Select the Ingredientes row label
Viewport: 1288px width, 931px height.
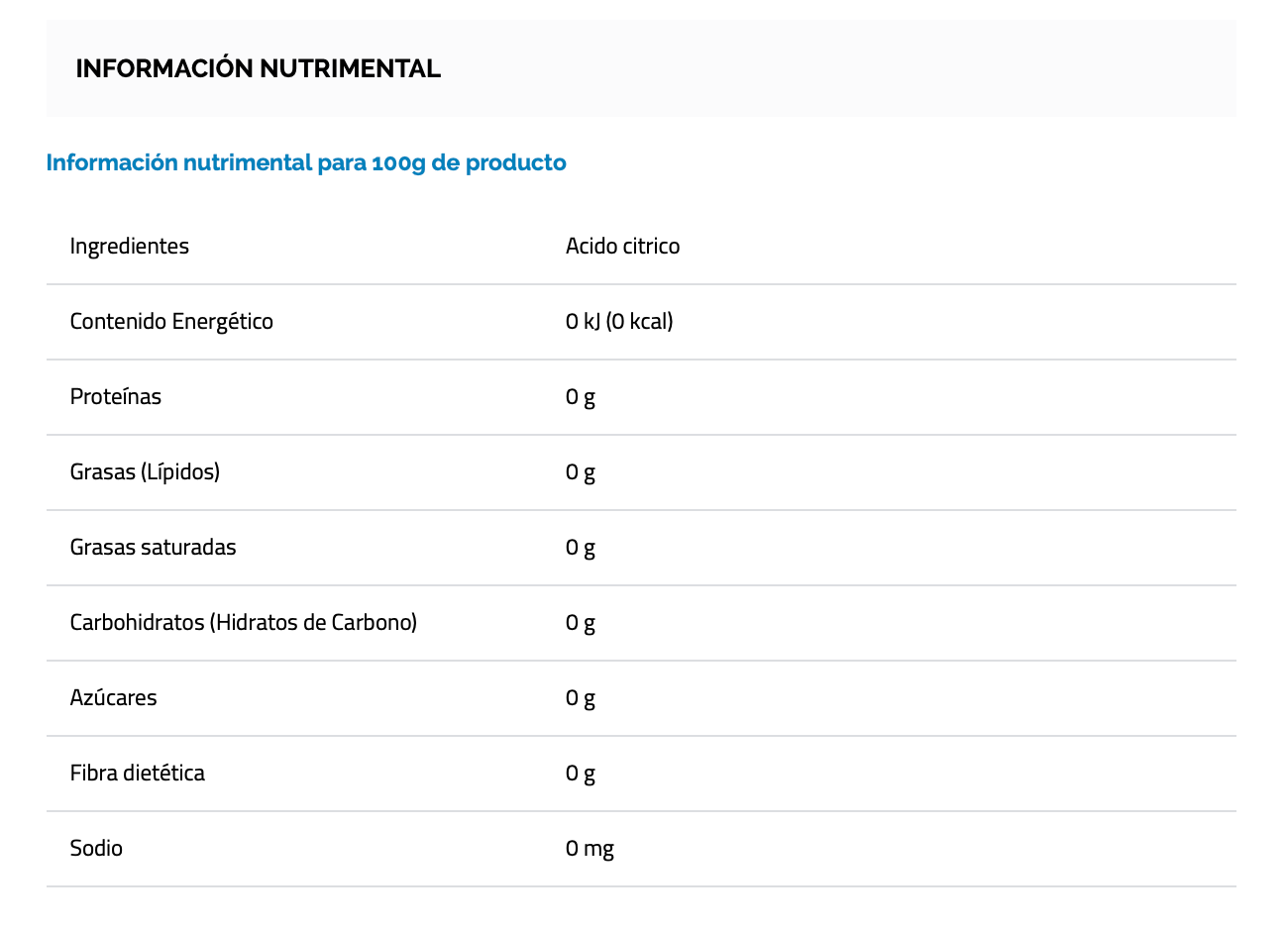click(x=129, y=246)
